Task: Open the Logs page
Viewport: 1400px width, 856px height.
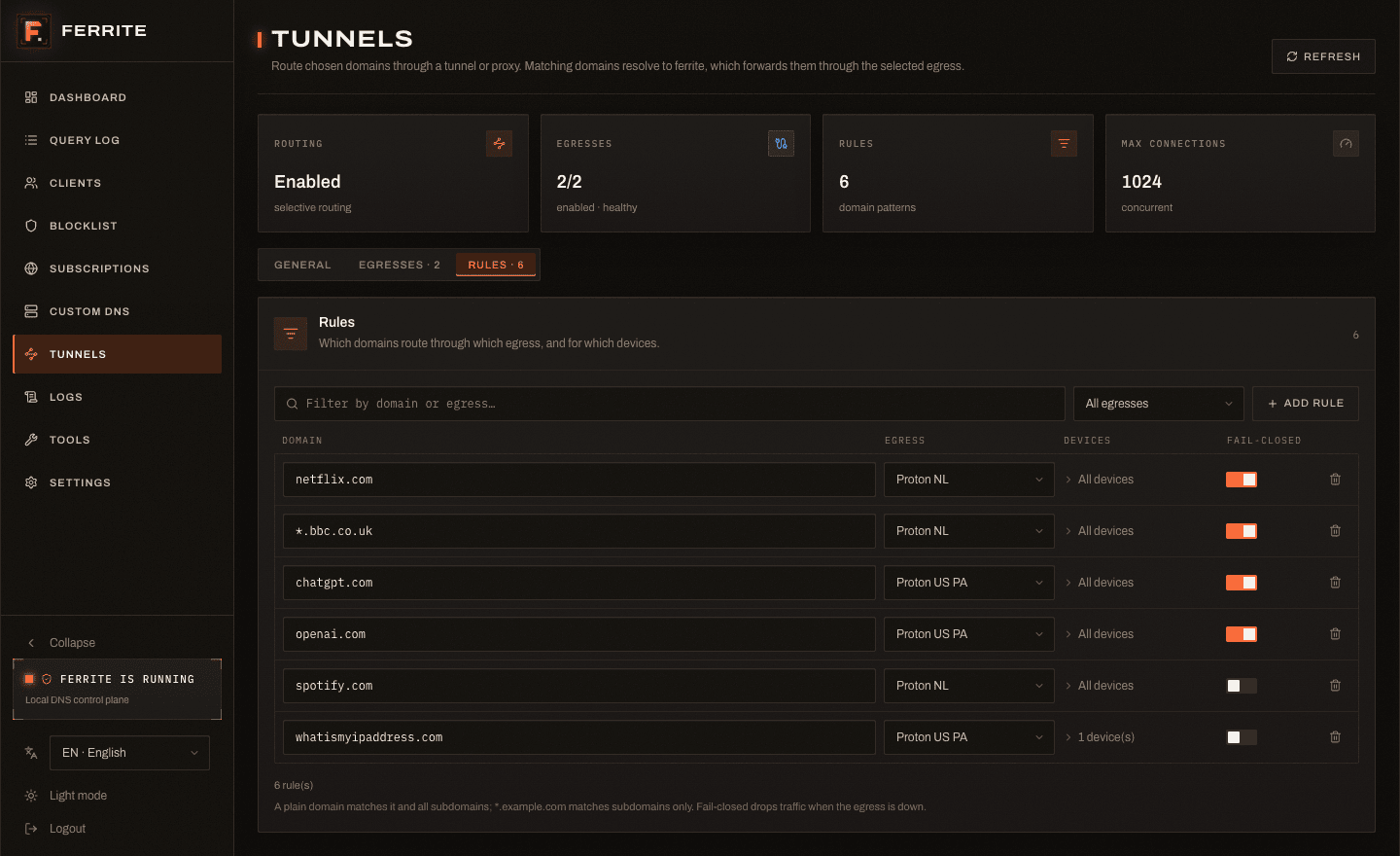Action: (117, 397)
